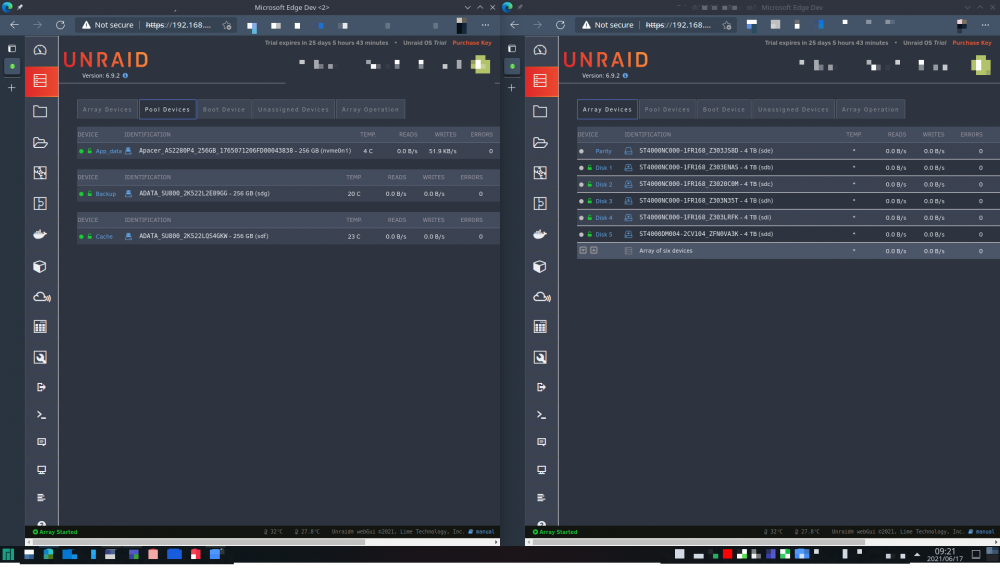1000x583 pixels.
Task: Click version info icon beside 6.9.2, left window
Action: 125,75
